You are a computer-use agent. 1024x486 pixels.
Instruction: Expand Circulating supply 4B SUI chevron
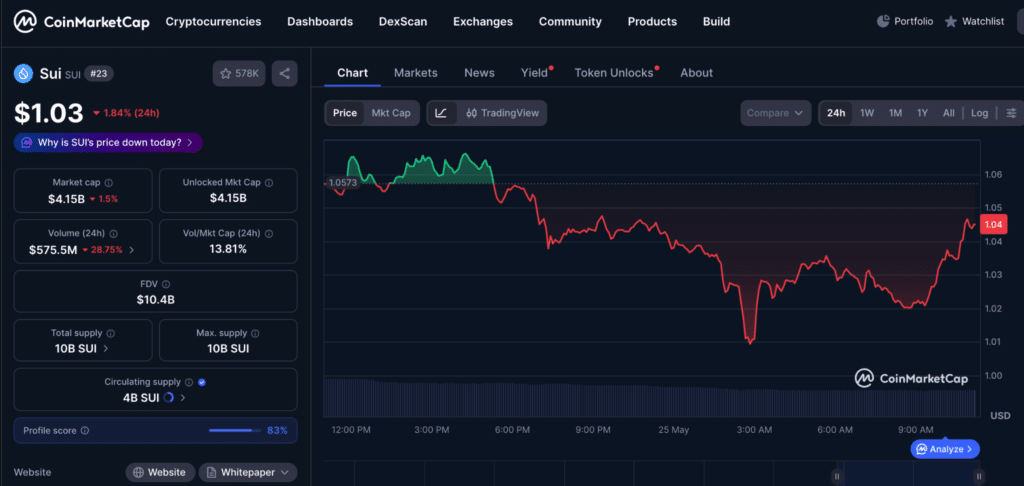point(183,397)
